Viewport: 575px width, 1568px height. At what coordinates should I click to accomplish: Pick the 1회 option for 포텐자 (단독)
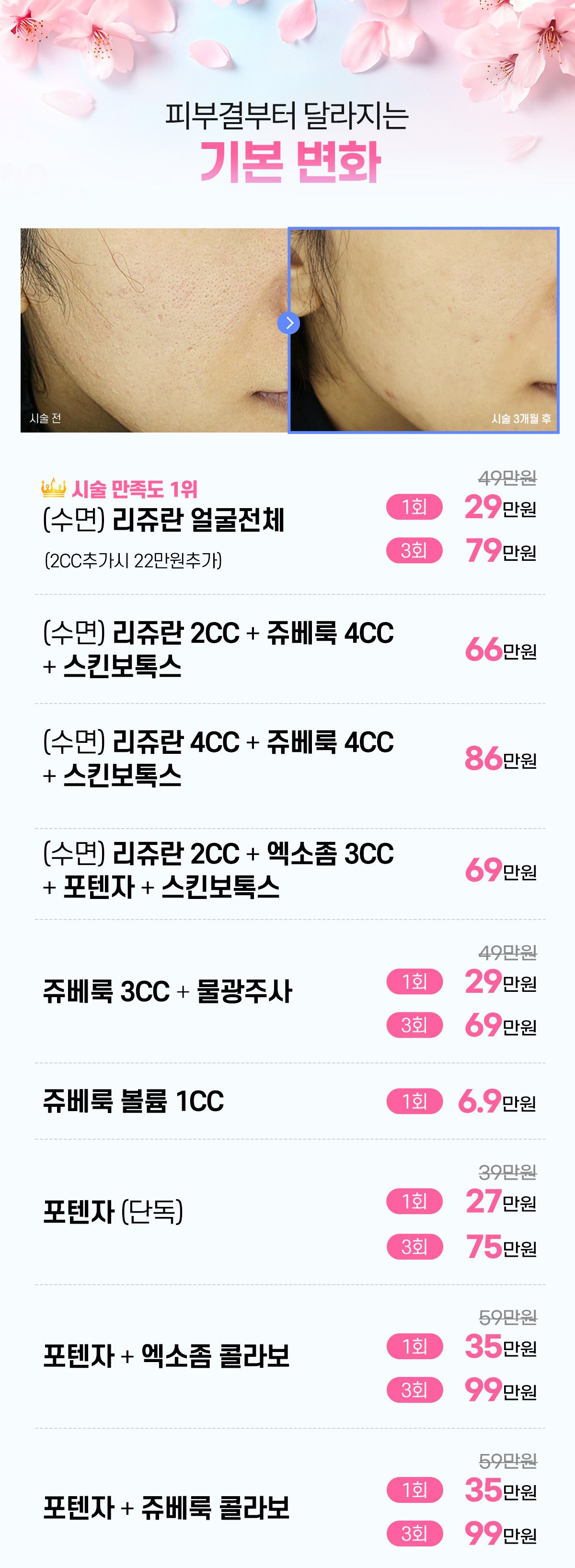414,1201
